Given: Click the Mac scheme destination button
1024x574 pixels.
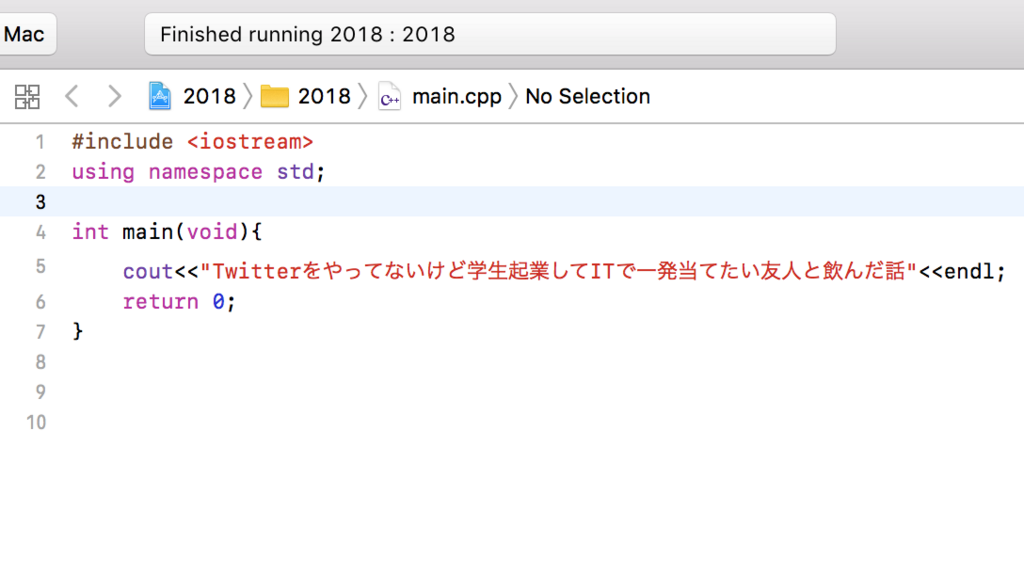Looking at the screenshot, I should pos(26,34).
